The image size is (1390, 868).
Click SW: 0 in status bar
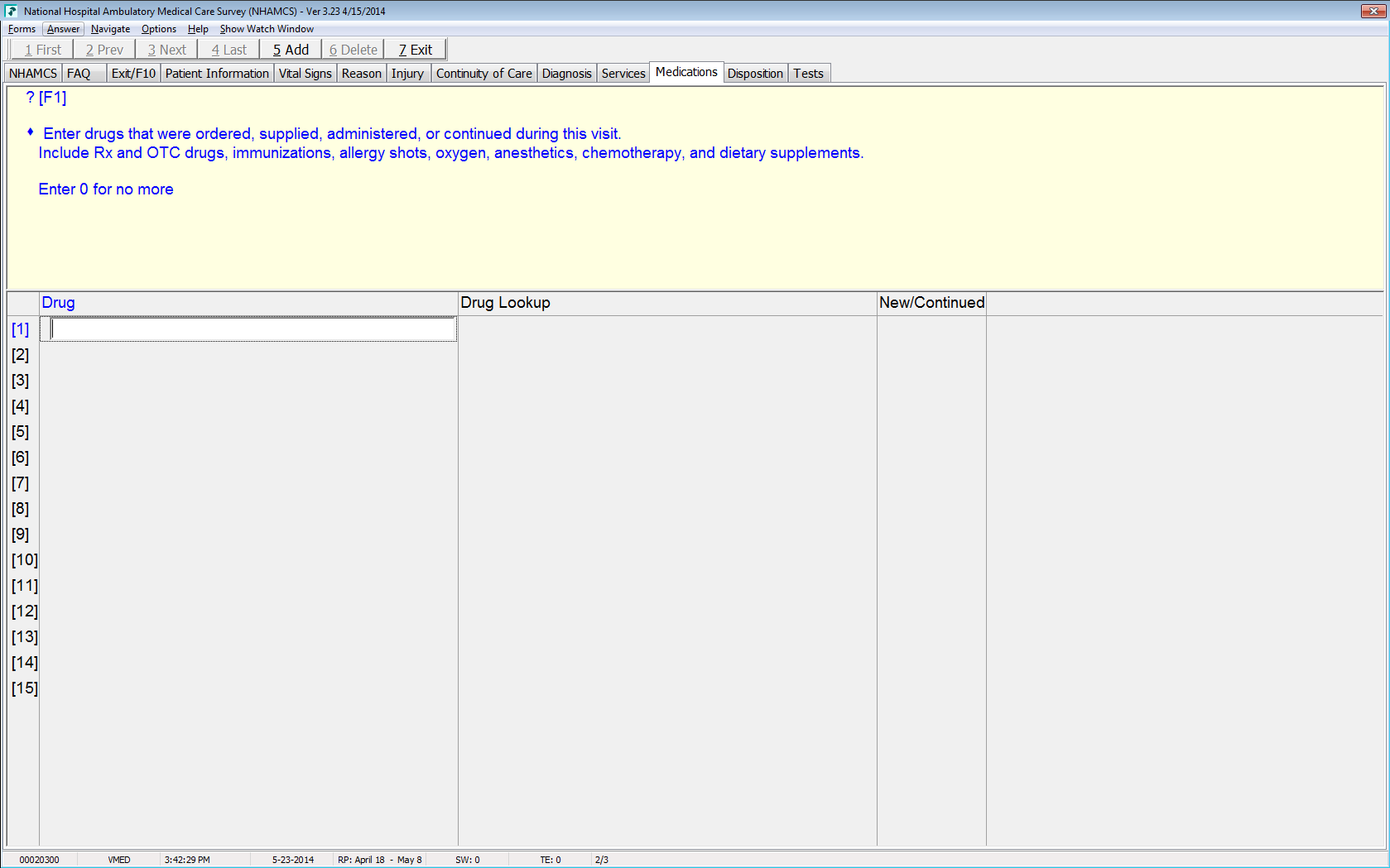(468, 860)
